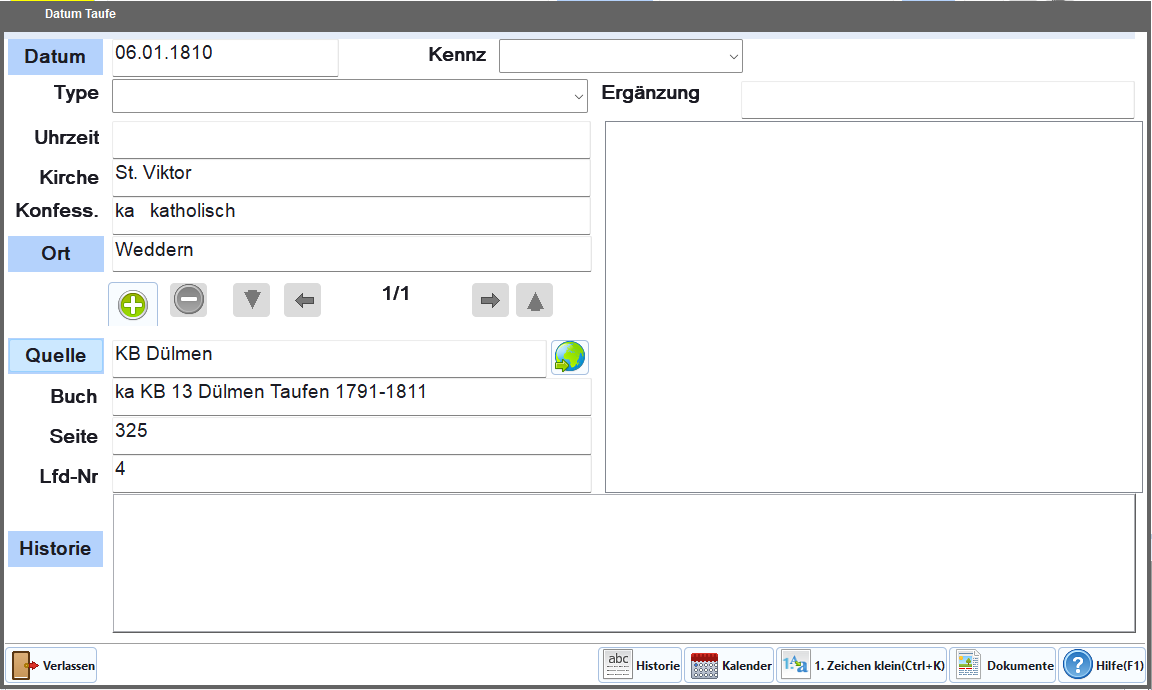The image size is (1152, 690).
Task: Click the Ort field Weddern
Action: click(351, 254)
